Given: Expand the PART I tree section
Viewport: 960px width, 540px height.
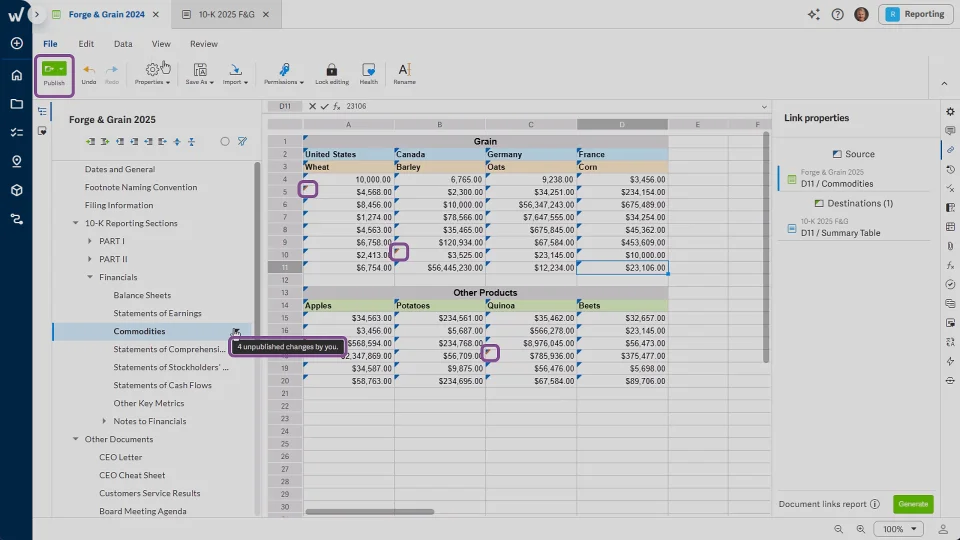Looking at the screenshot, I should pos(90,241).
